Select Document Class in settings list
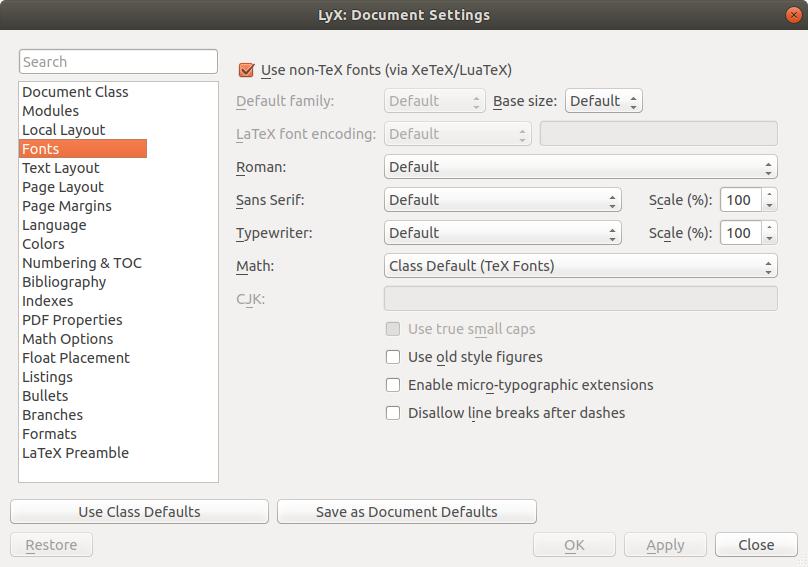The image size is (808, 567). click(75, 92)
